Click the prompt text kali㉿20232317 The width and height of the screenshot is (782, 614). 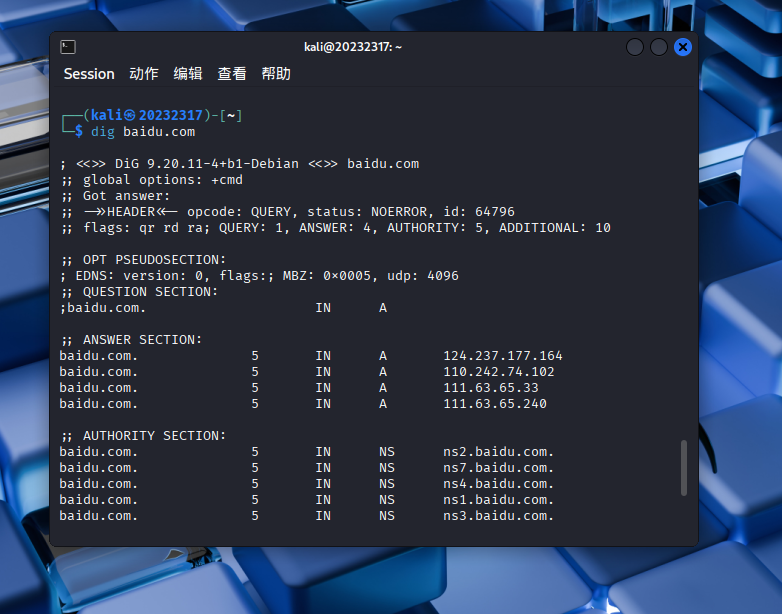146,115
